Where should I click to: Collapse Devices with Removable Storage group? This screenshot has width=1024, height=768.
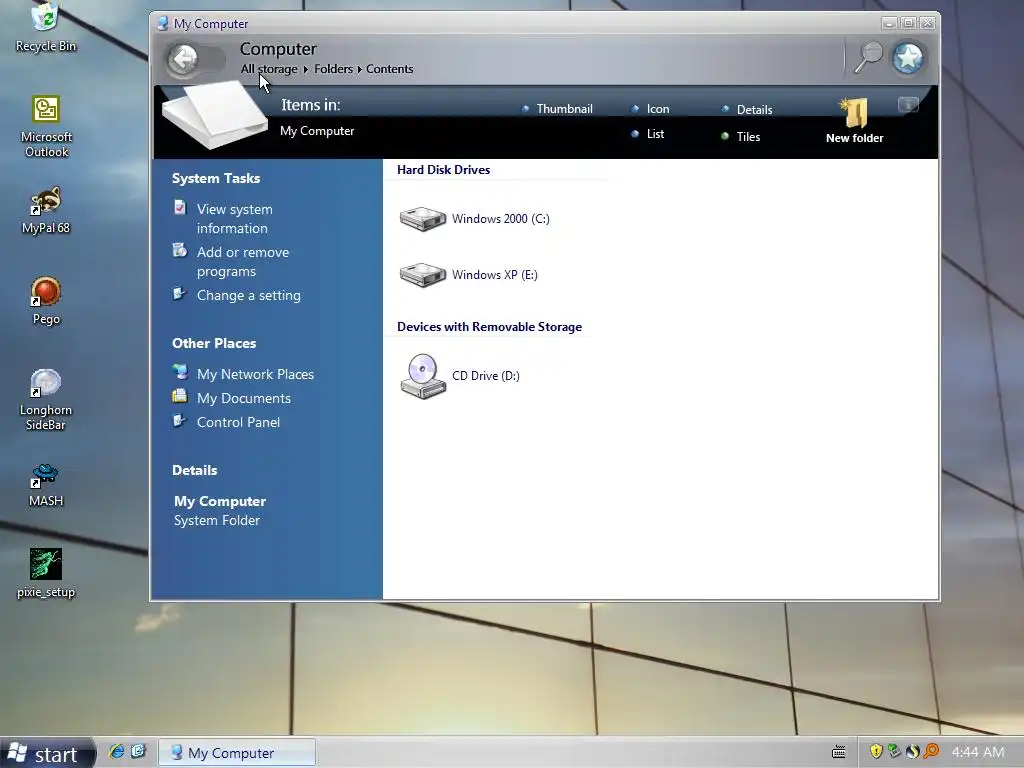coord(489,327)
